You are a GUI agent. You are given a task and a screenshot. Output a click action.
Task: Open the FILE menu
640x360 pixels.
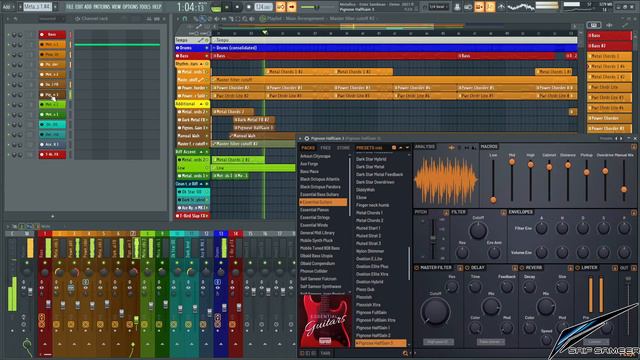pos(70,7)
